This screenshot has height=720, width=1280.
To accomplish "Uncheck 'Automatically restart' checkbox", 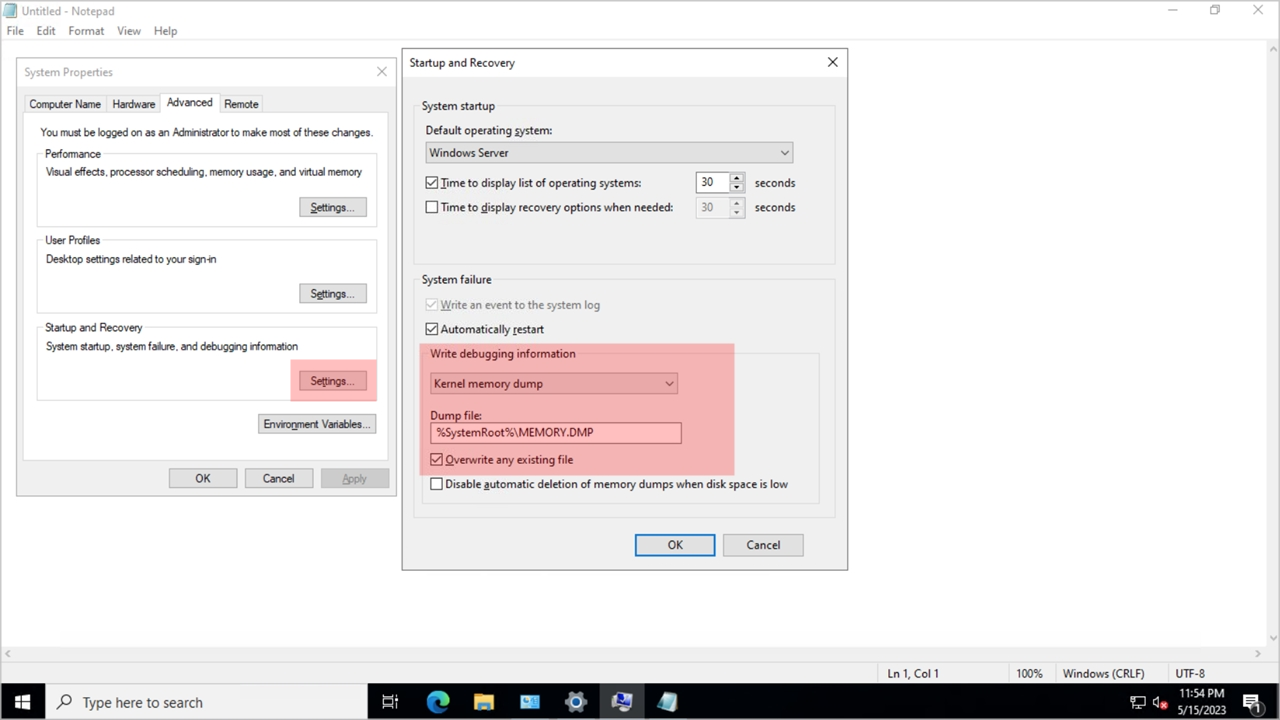I will 432,329.
